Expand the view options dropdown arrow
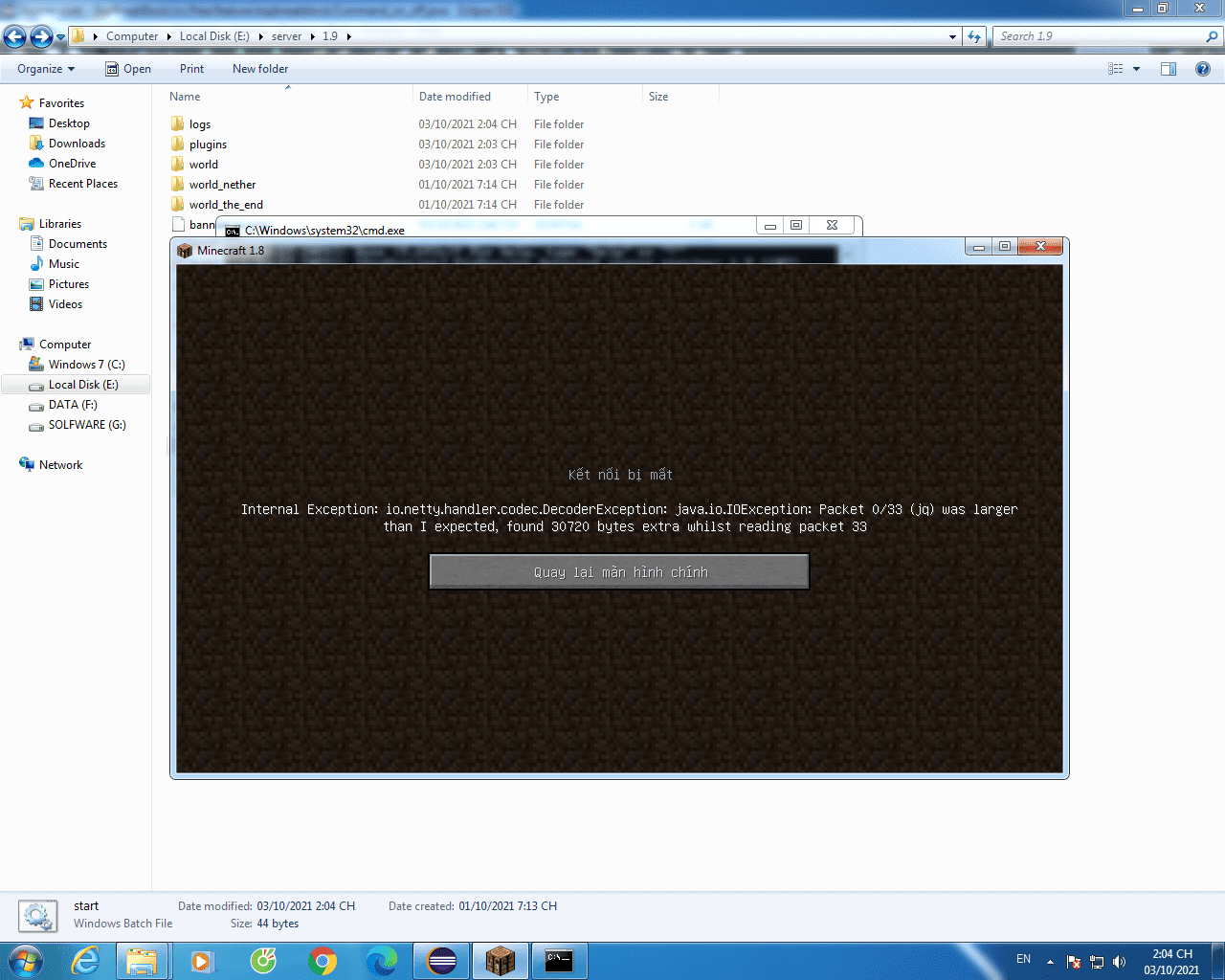This screenshot has height=980, width=1225. pyautogui.click(x=1136, y=69)
